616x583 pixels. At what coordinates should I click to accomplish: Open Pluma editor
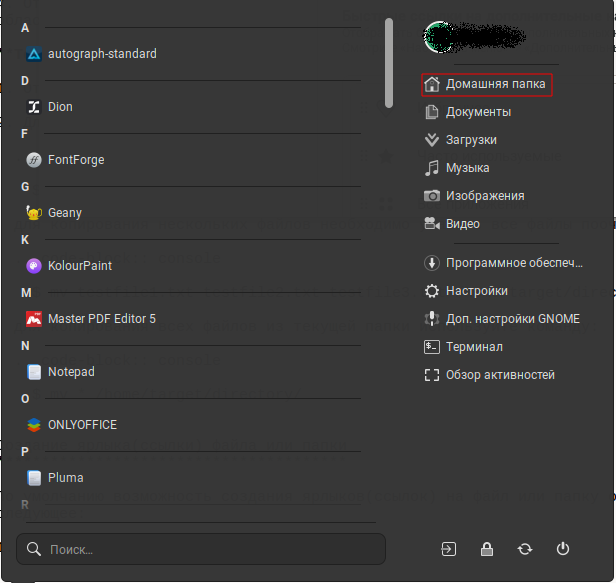pyautogui.click(x=65, y=478)
